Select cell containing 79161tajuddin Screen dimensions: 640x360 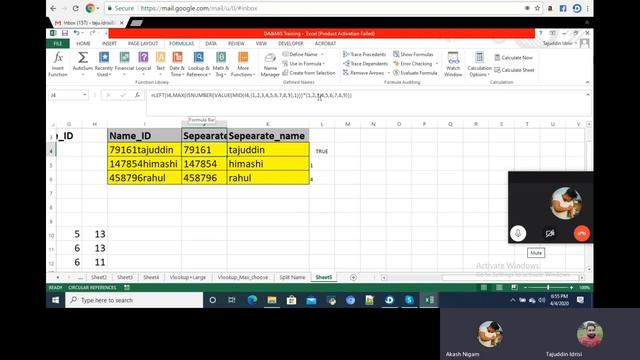(144, 150)
